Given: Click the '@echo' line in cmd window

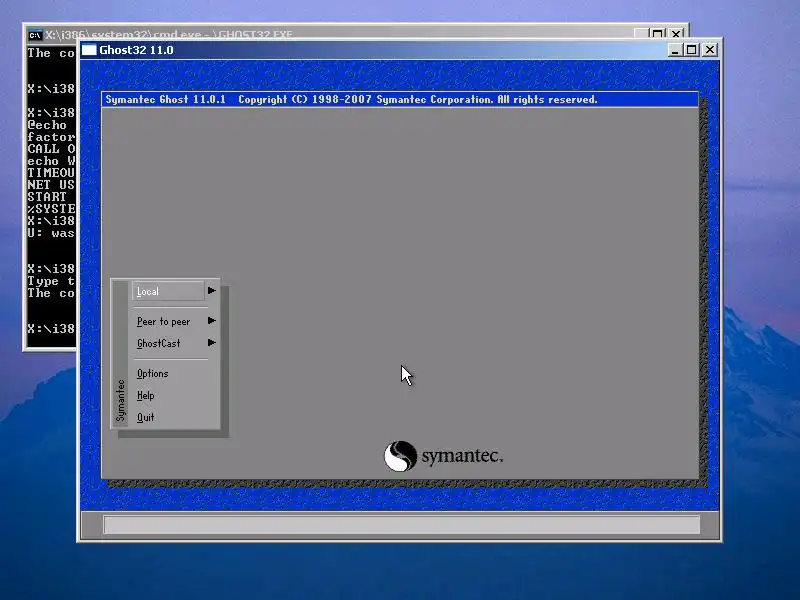Looking at the screenshot, I should [47, 125].
